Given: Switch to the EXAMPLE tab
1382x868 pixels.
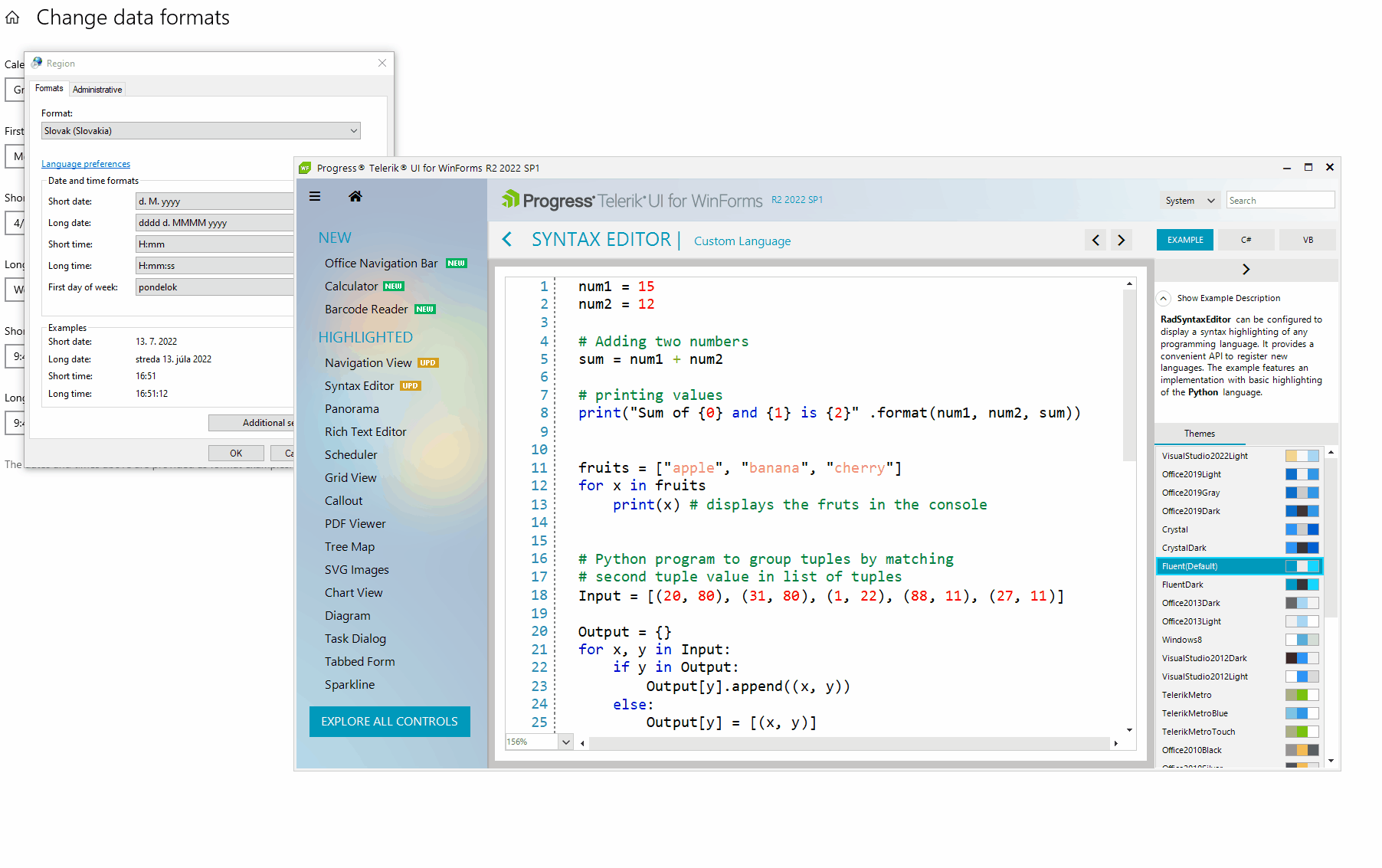Looking at the screenshot, I should click(x=1185, y=240).
